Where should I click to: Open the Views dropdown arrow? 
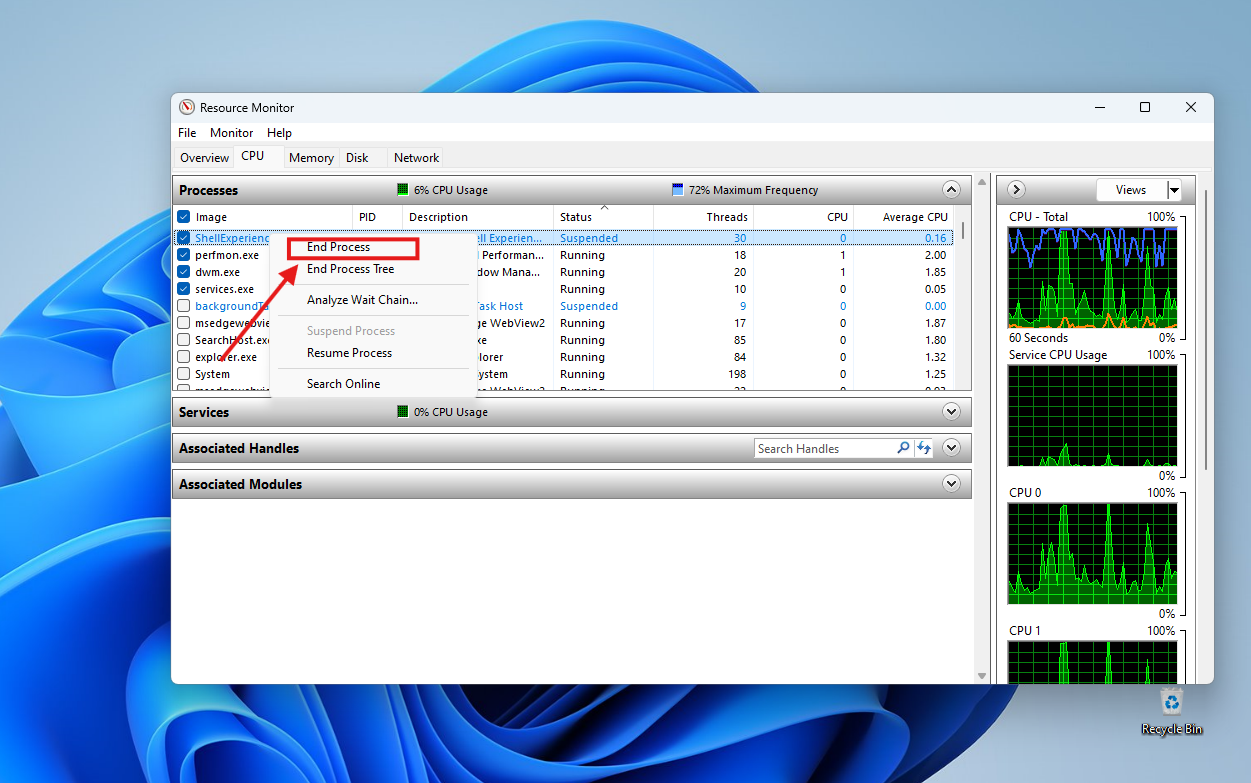1174,190
